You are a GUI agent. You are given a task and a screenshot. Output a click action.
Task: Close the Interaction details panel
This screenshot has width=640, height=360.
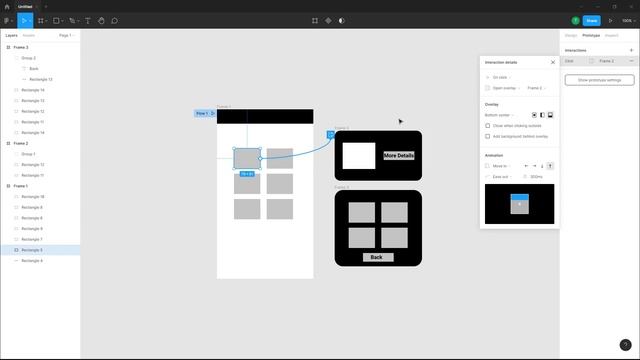(x=553, y=62)
